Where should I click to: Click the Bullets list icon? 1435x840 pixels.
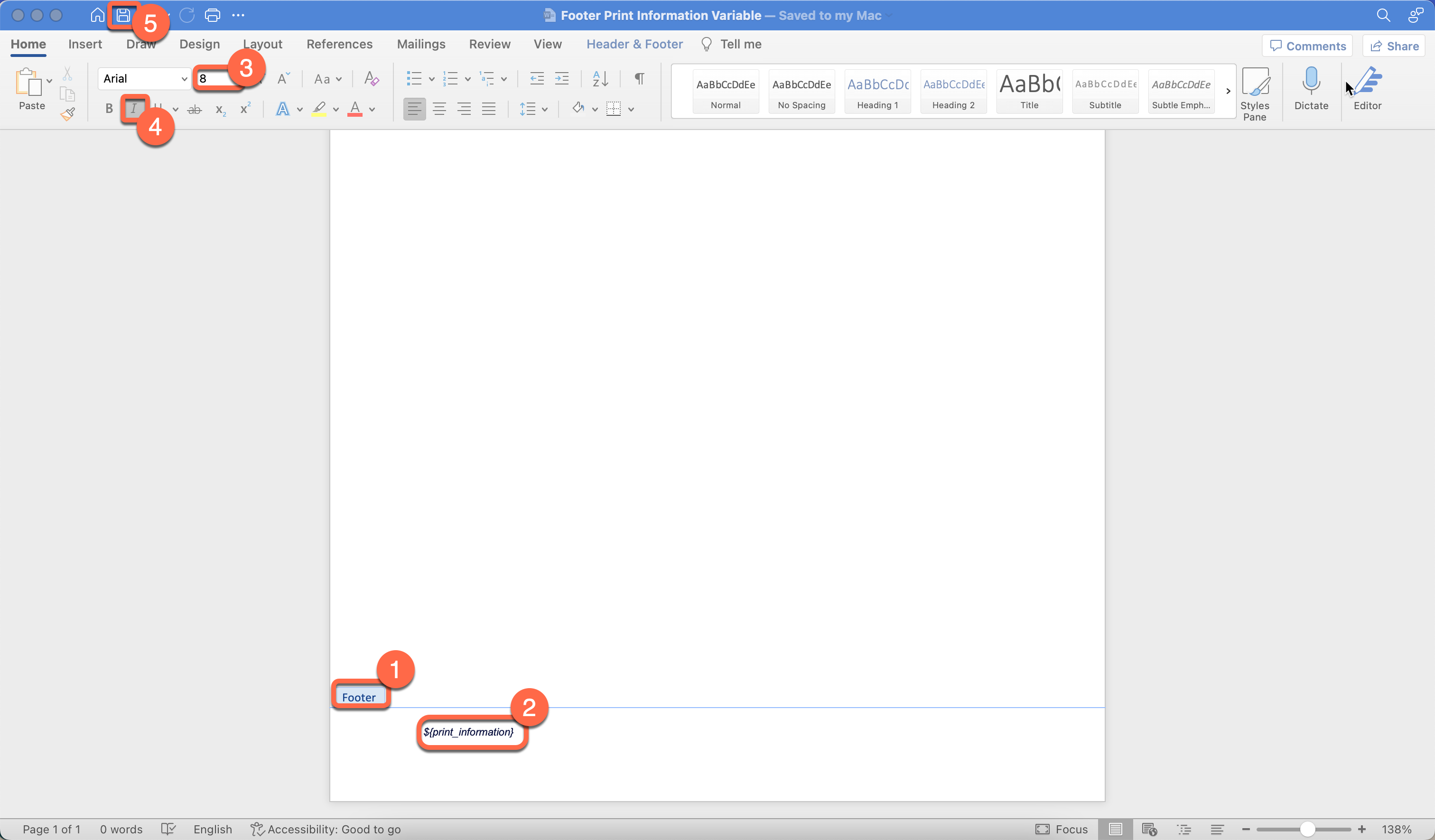414,79
